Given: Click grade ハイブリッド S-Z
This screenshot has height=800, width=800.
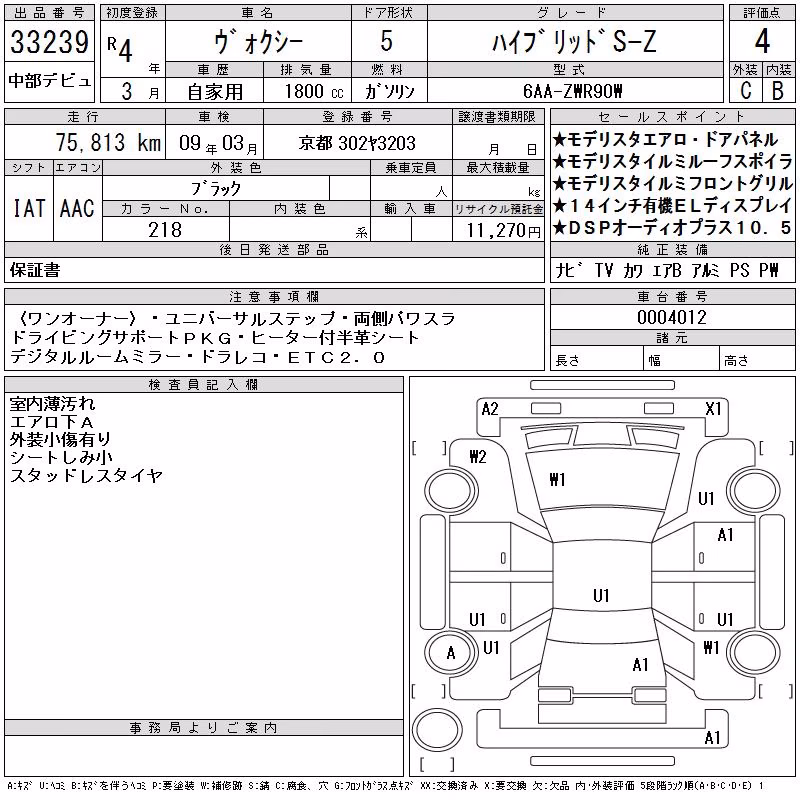Looking at the screenshot, I should point(574,42).
